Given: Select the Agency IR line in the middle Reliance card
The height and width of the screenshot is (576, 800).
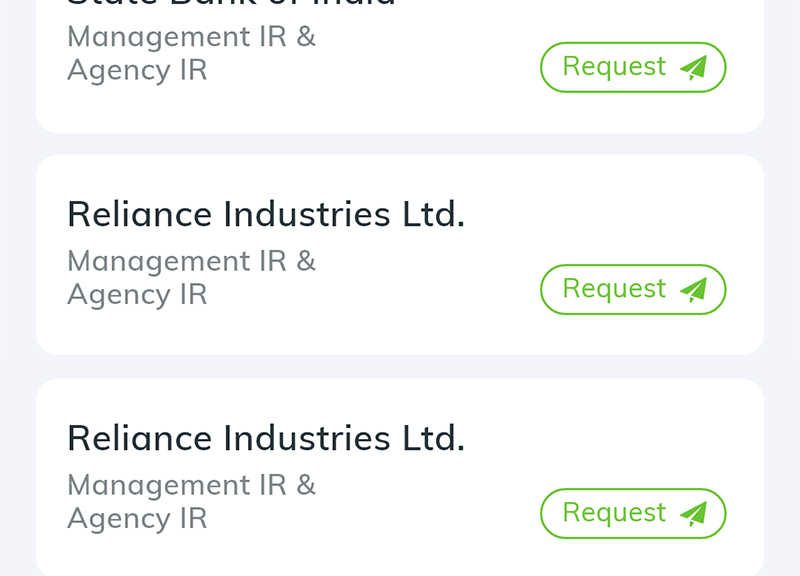Looking at the screenshot, I should click(x=137, y=295).
